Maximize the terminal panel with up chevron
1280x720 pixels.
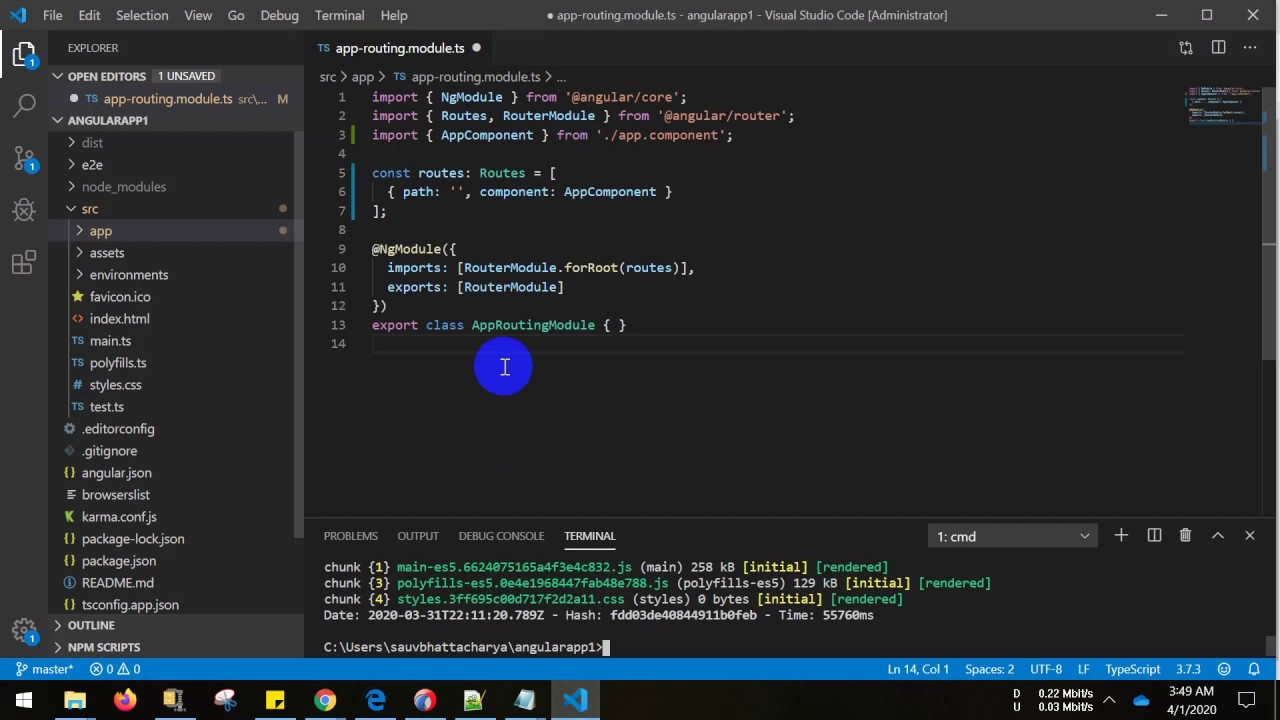click(1218, 536)
